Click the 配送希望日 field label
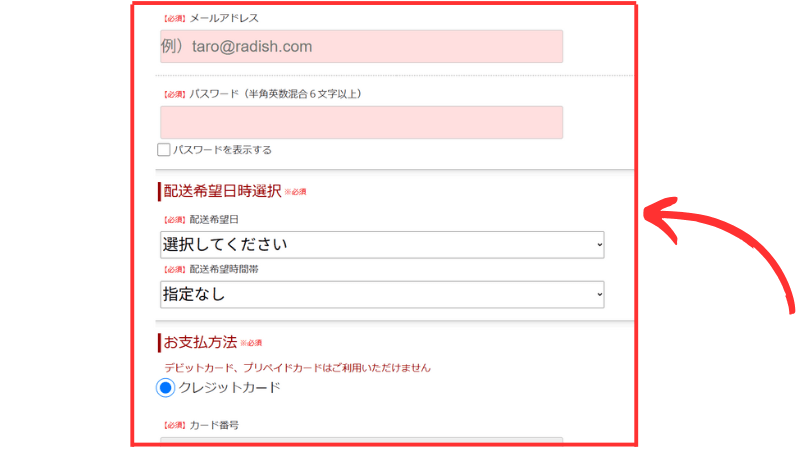 click(214, 219)
